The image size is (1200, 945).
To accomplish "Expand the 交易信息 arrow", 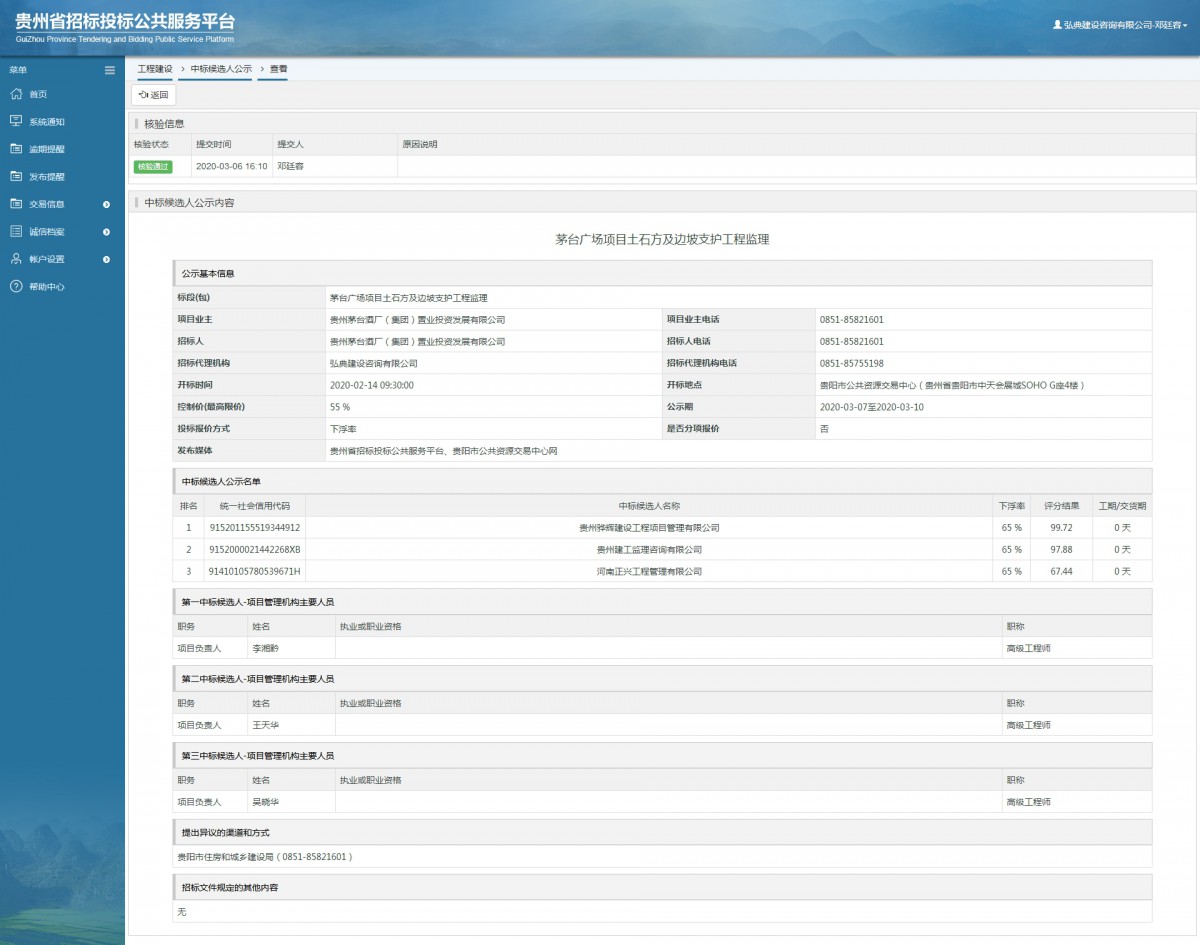I will pyautogui.click(x=107, y=204).
